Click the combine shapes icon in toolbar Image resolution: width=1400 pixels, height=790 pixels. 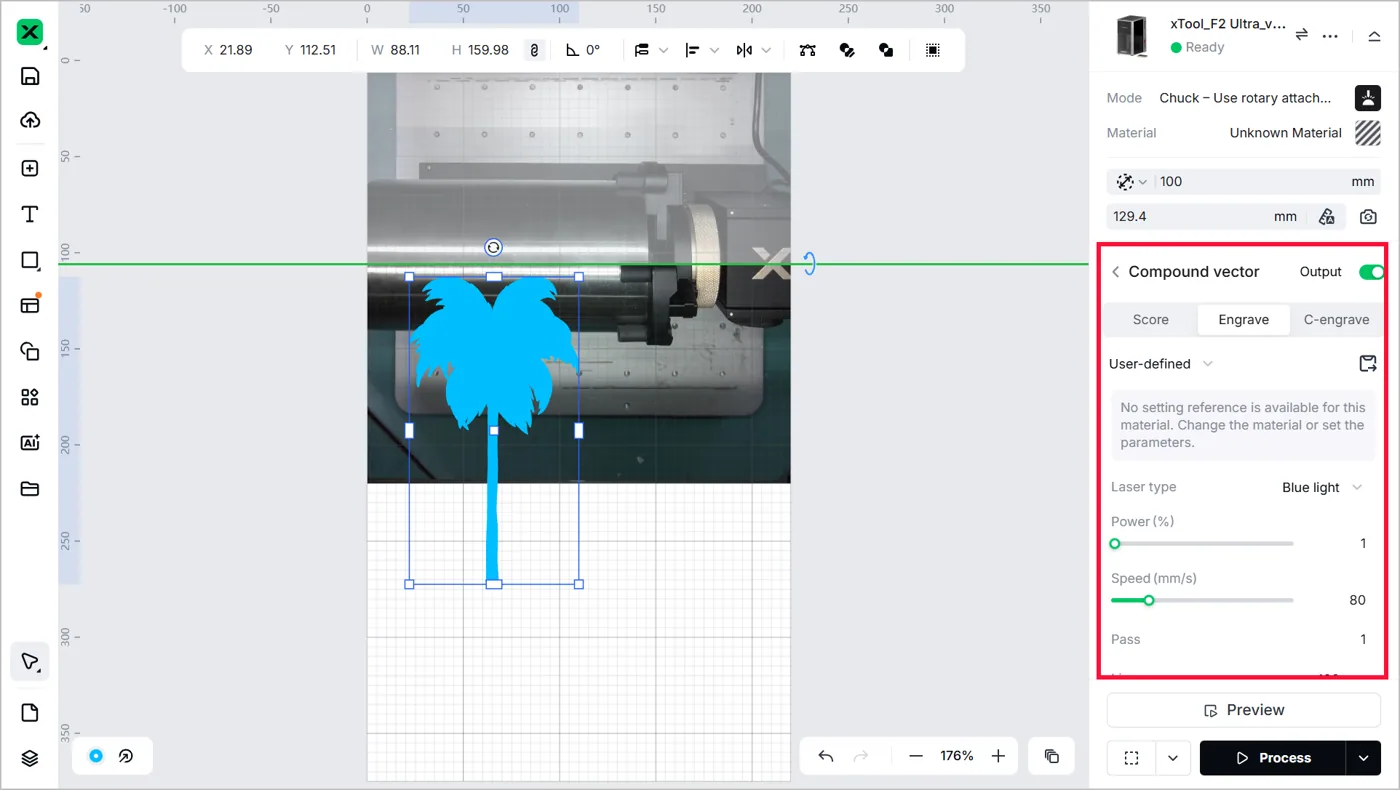847,50
